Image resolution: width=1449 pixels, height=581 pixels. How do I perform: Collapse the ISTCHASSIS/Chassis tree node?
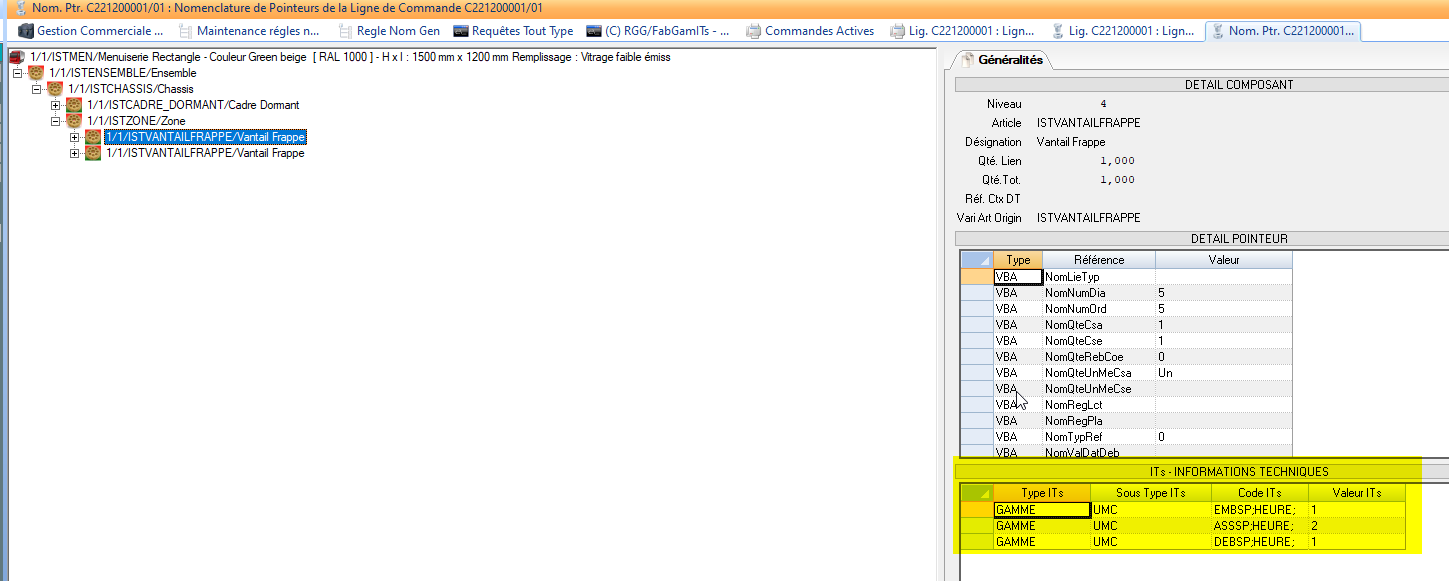(x=37, y=89)
